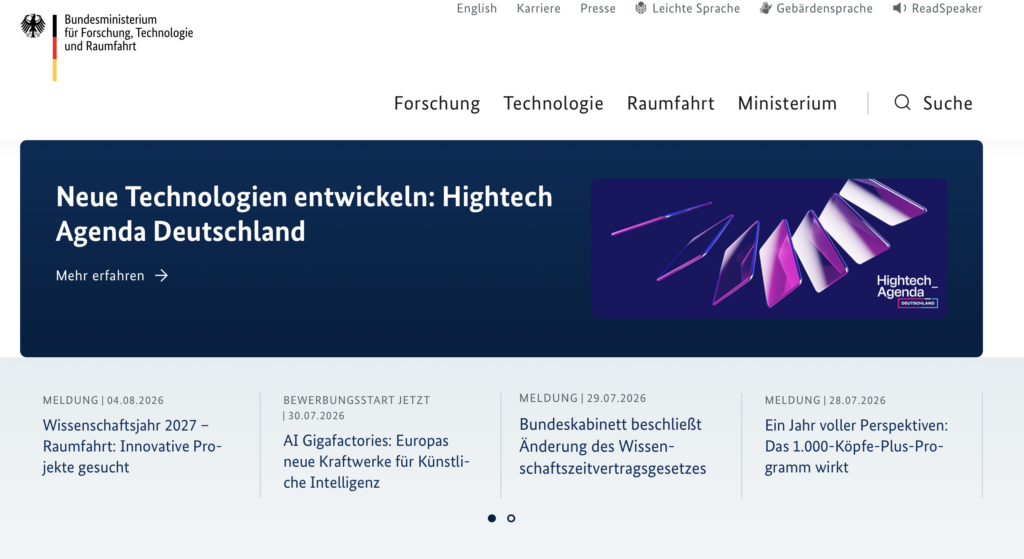The image size is (1024, 559).
Task: Open the Gebärdensprache page
Action: coord(824,8)
